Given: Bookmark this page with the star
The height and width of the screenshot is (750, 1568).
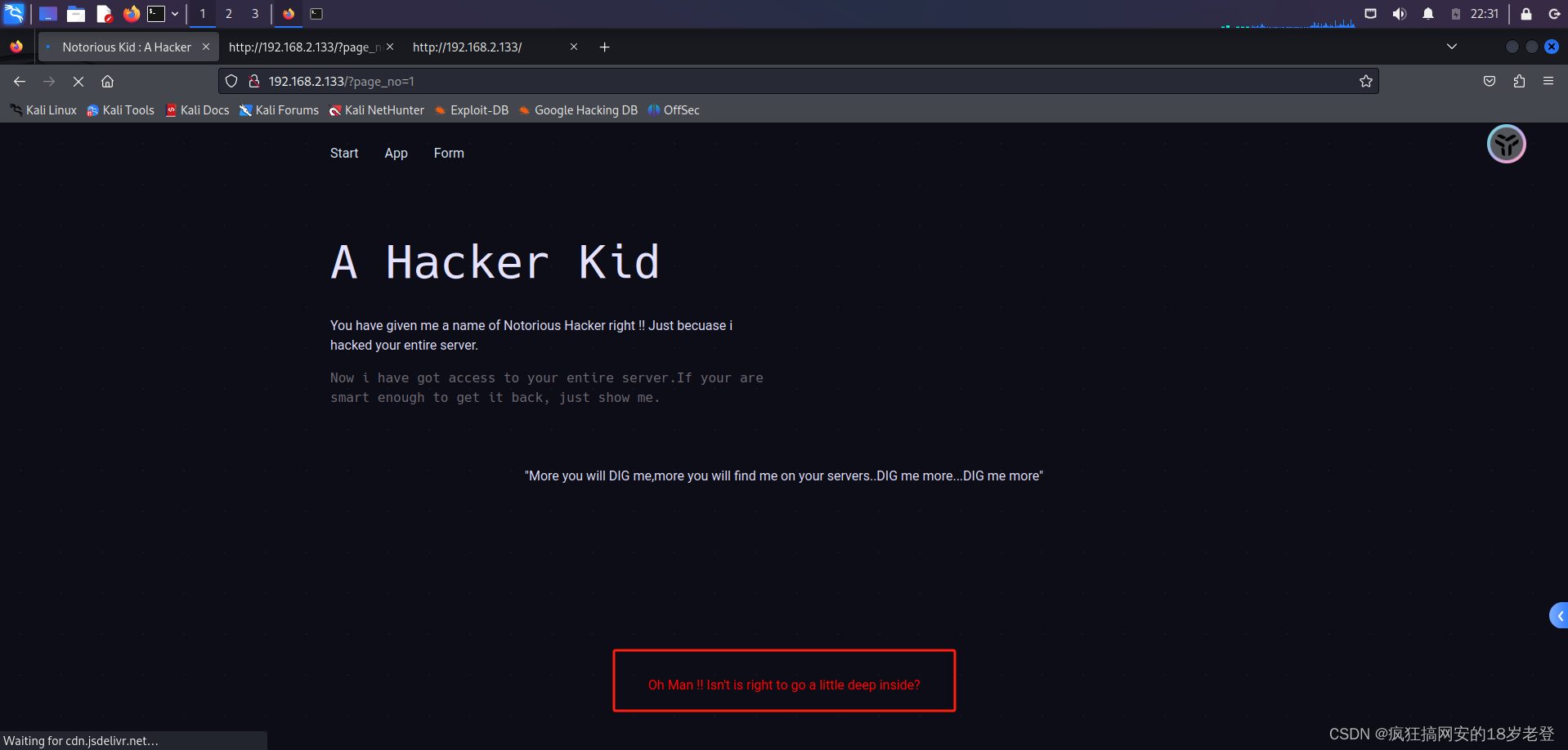Looking at the screenshot, I should click(x=1365, y=81).
